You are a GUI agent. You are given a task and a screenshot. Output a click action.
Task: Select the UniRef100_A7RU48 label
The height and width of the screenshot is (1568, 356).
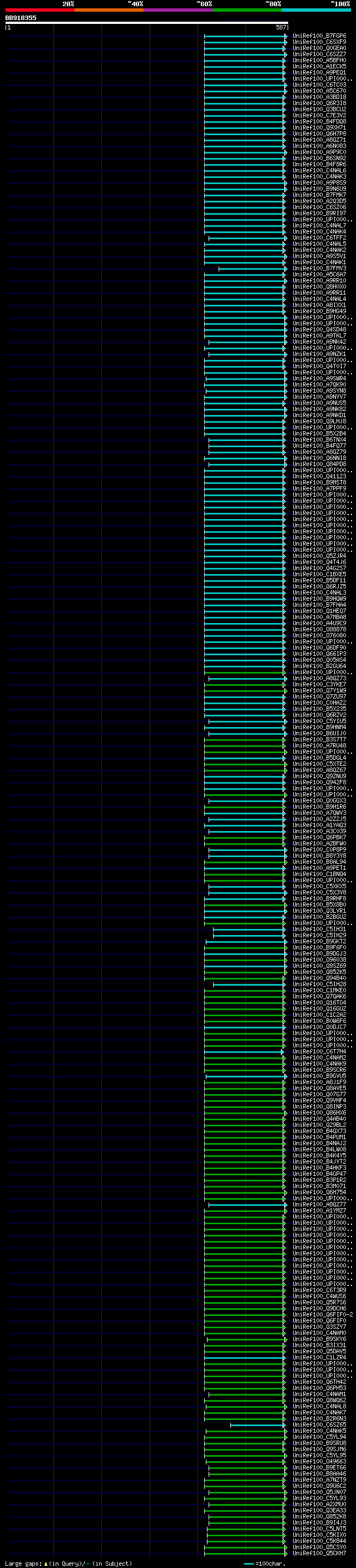click(319, 746)
